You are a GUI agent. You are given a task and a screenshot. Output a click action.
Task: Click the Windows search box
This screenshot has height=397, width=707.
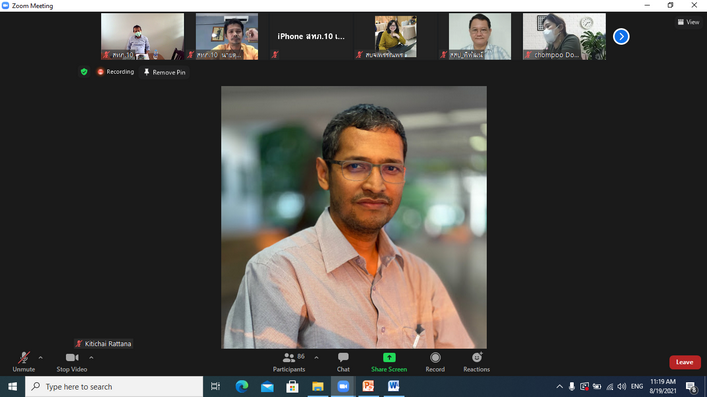(x=114, y=387)
